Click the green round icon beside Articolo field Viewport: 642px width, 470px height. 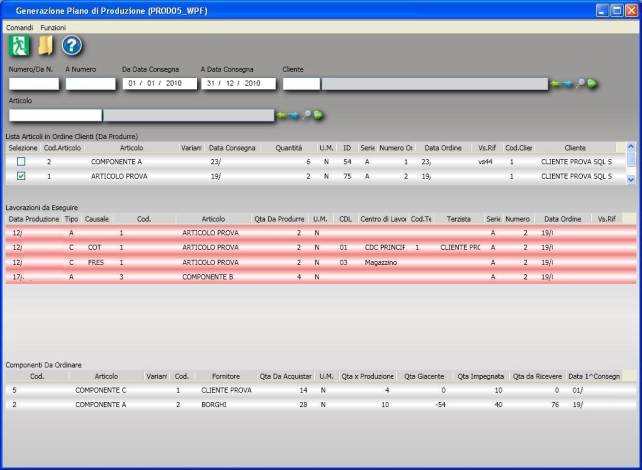(x=320, y=116)
